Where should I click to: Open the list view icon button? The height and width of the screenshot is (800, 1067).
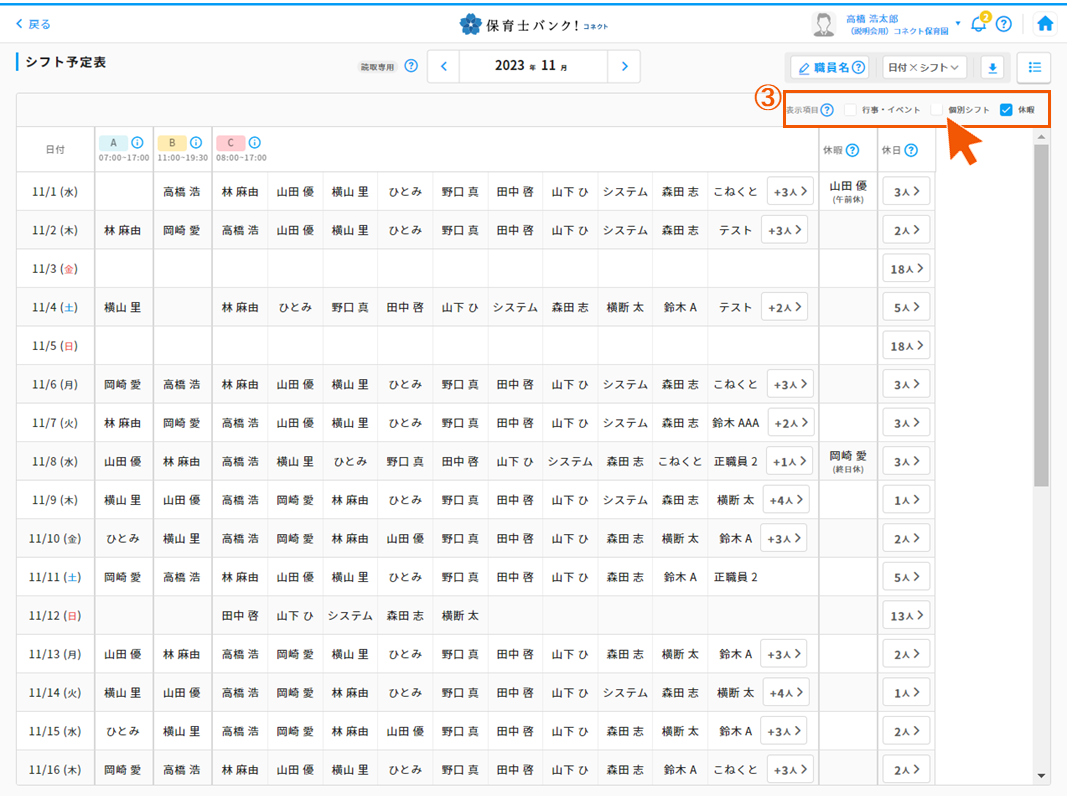[1034, 68]
